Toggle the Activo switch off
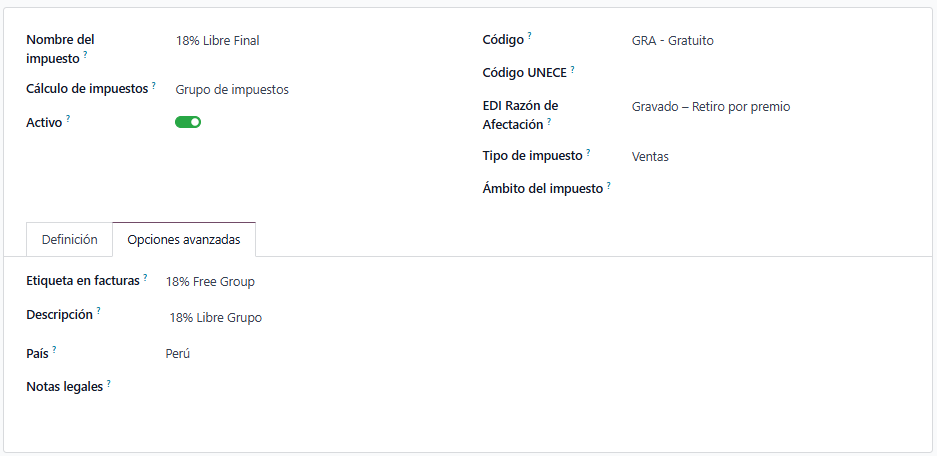 point(188,122)
